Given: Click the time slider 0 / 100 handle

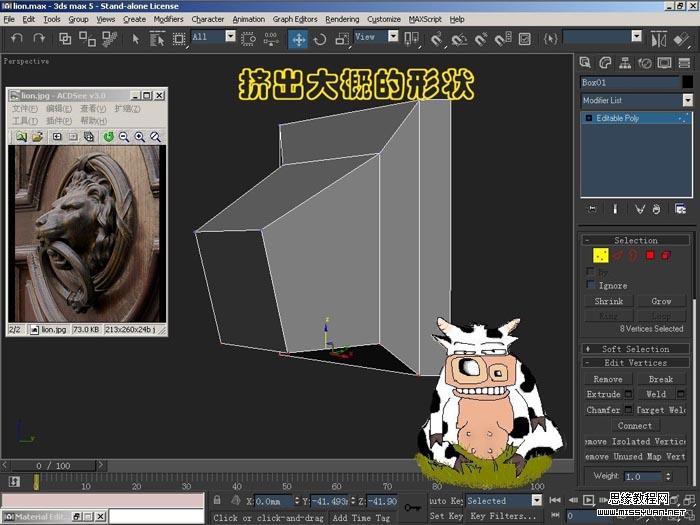Looking at the screenshot, I should 53,466.
